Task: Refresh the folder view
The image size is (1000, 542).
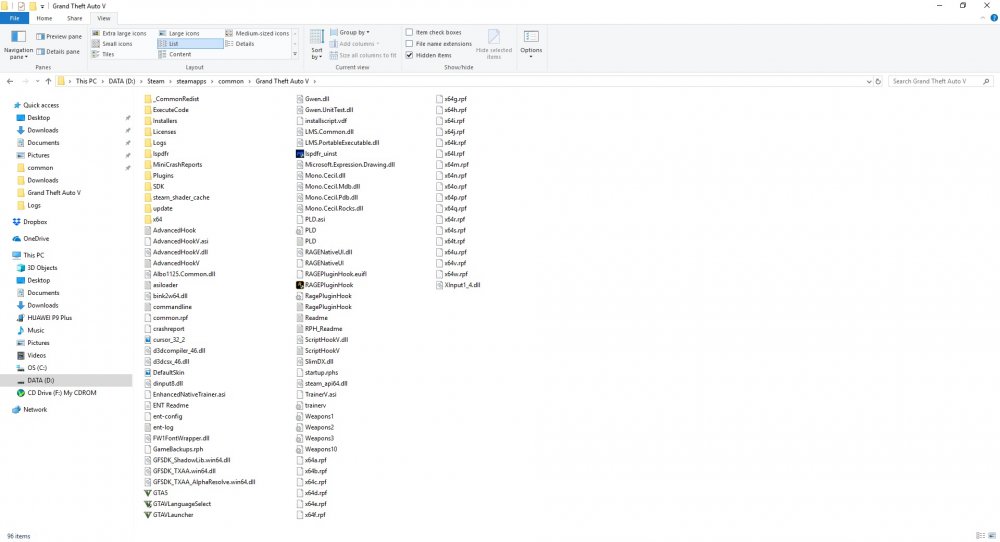Action: (x=878, y=82)
